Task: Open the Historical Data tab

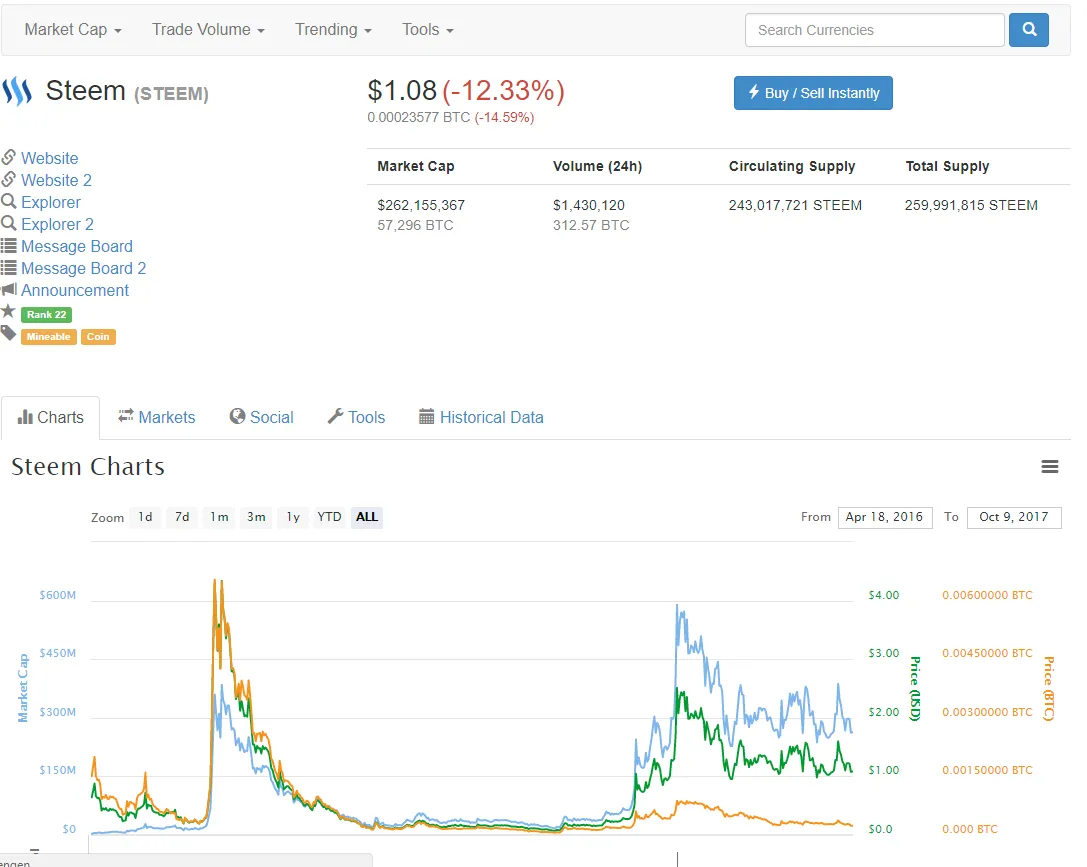Action: (481, 417)
